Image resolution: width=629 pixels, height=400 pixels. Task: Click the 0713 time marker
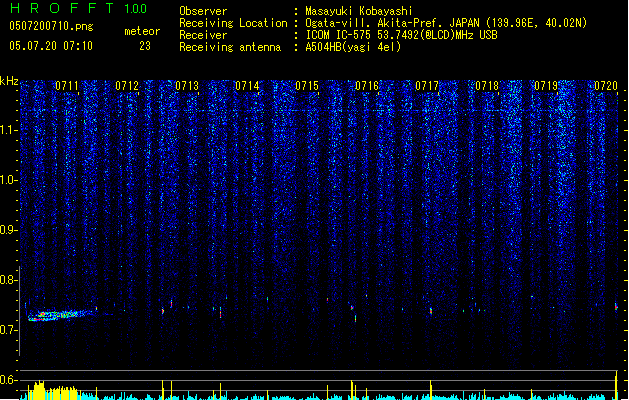(x=187, y=86)
